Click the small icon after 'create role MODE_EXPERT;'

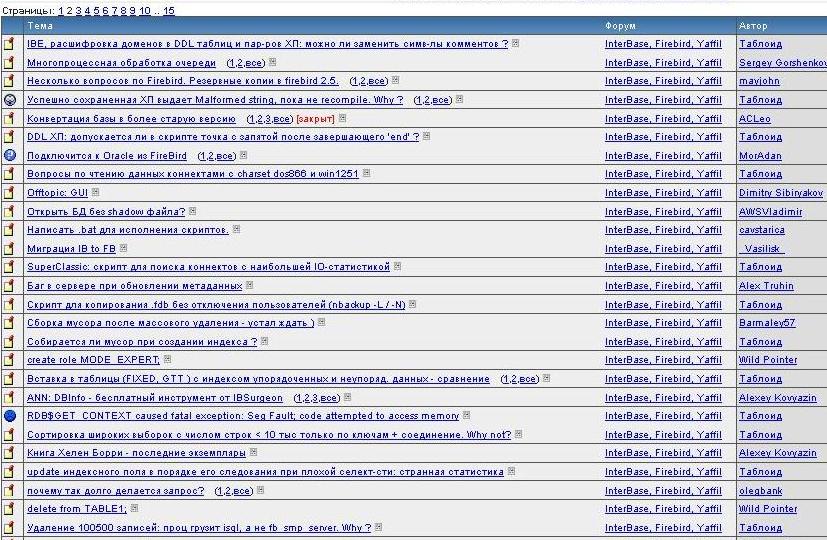168,359
